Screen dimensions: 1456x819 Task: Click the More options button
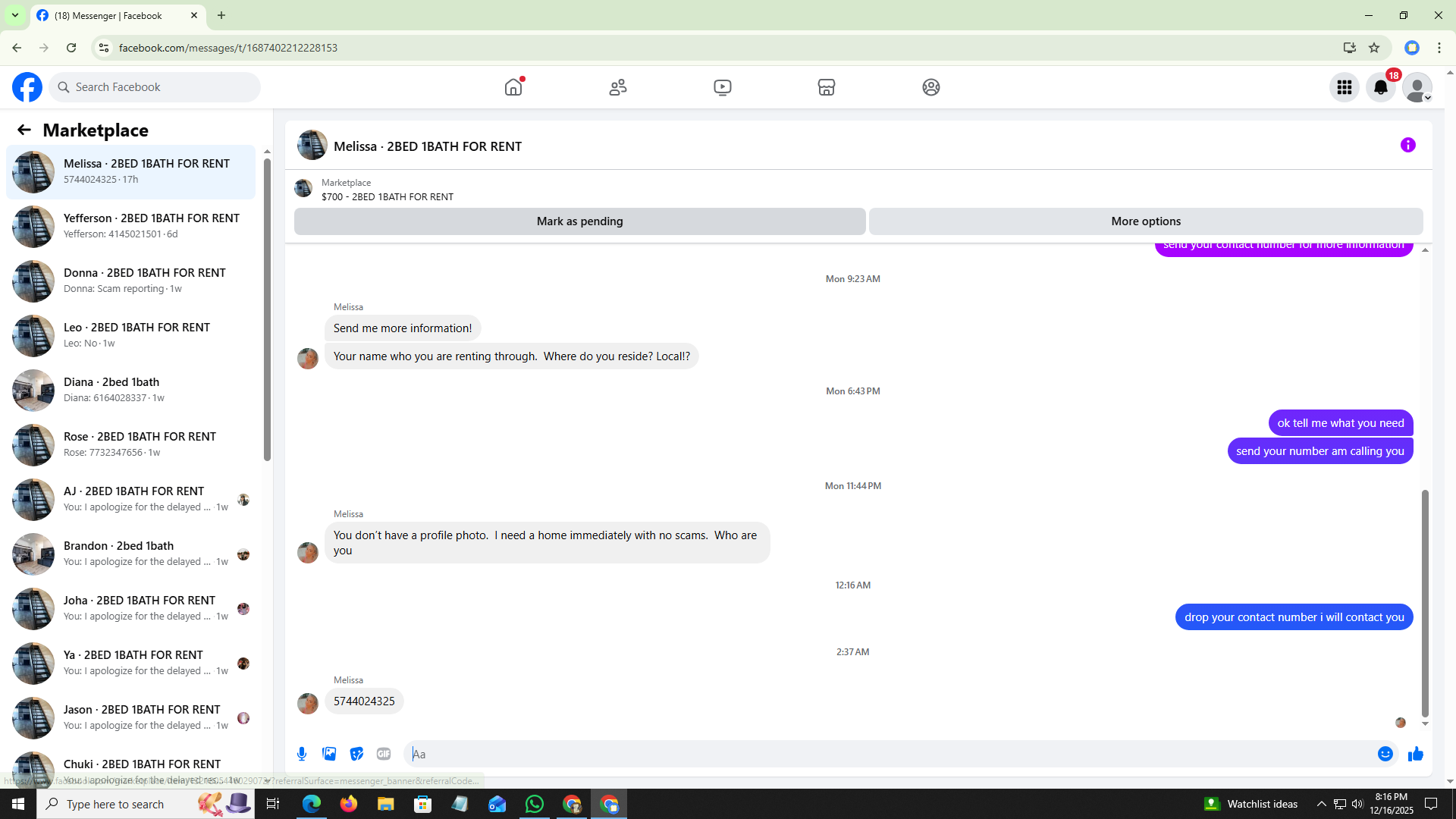click(1146, 221)
